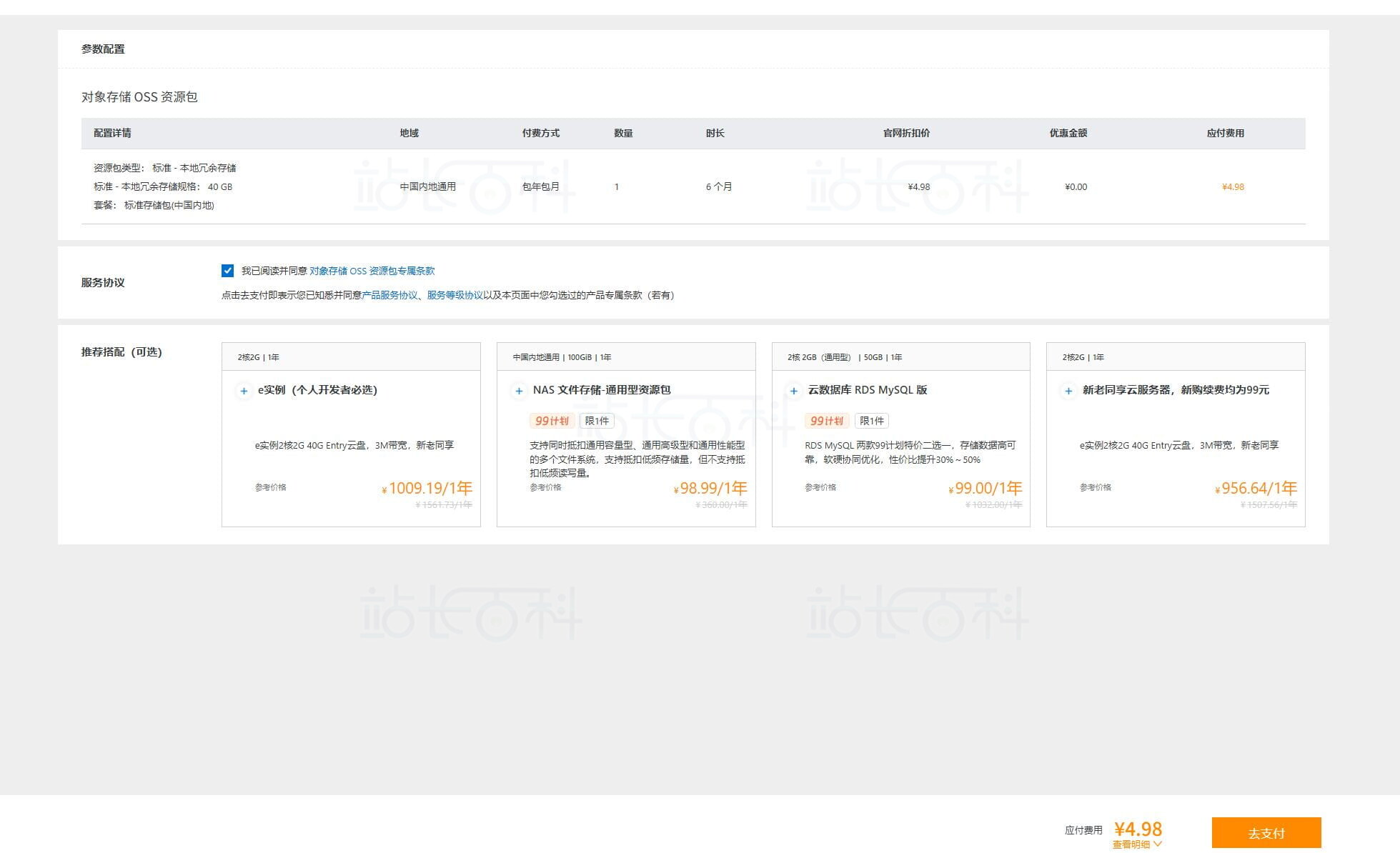
Task: Select the e实例 (个人开发者必选) card title
Action: pos(317,390)
